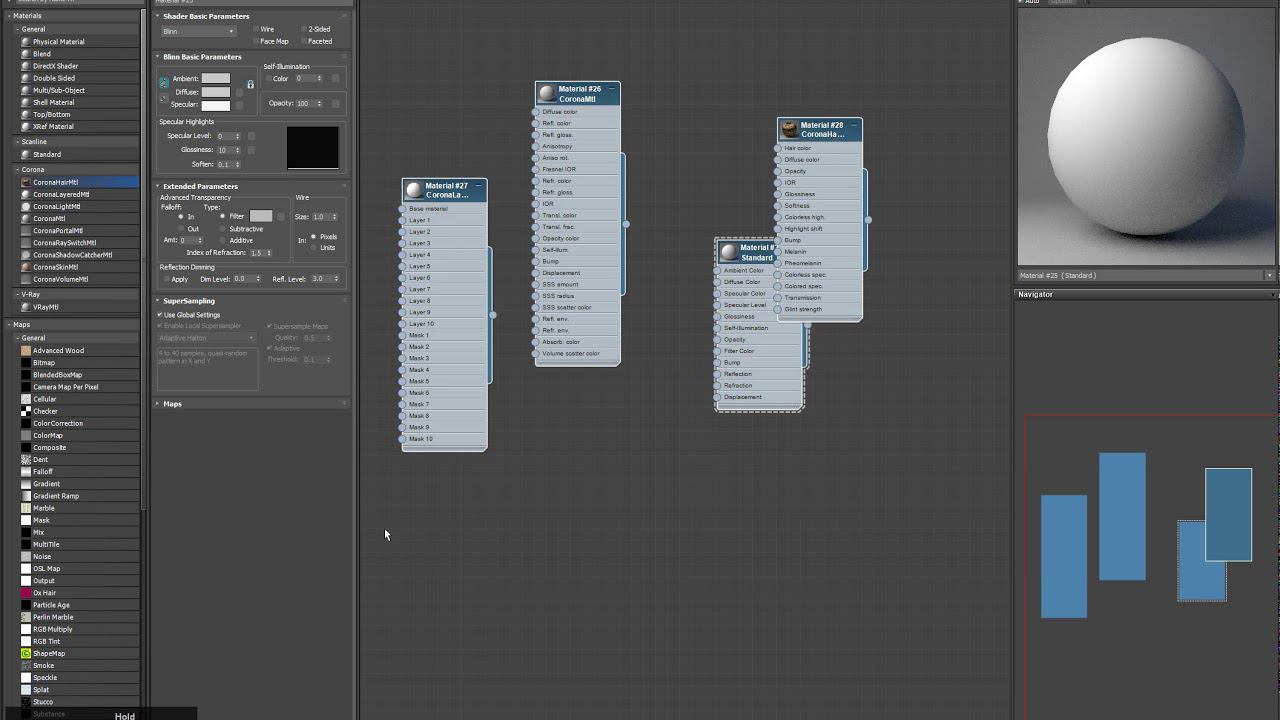Click the Dent map icon
The width and height of the screenshot is (1280, 720).
click(x=26, y=460)
